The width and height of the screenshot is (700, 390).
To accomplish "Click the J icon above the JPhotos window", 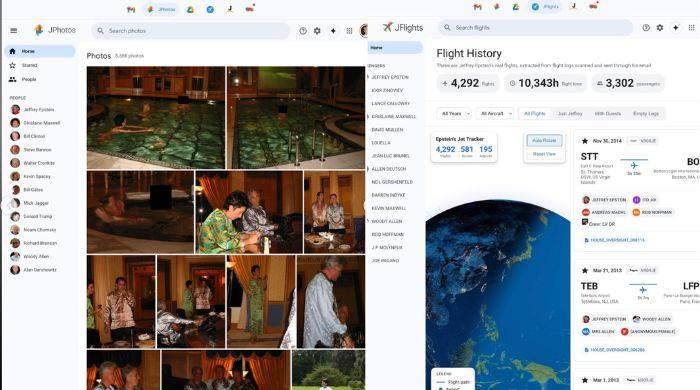I will pos(229,9).
